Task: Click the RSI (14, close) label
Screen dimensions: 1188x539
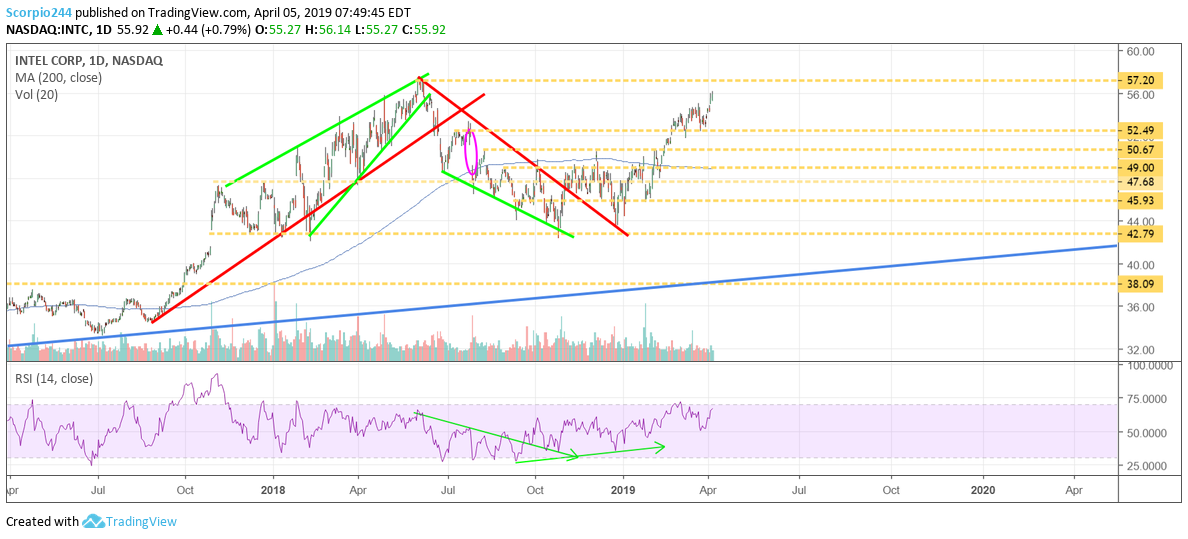Action: (54, 378)
